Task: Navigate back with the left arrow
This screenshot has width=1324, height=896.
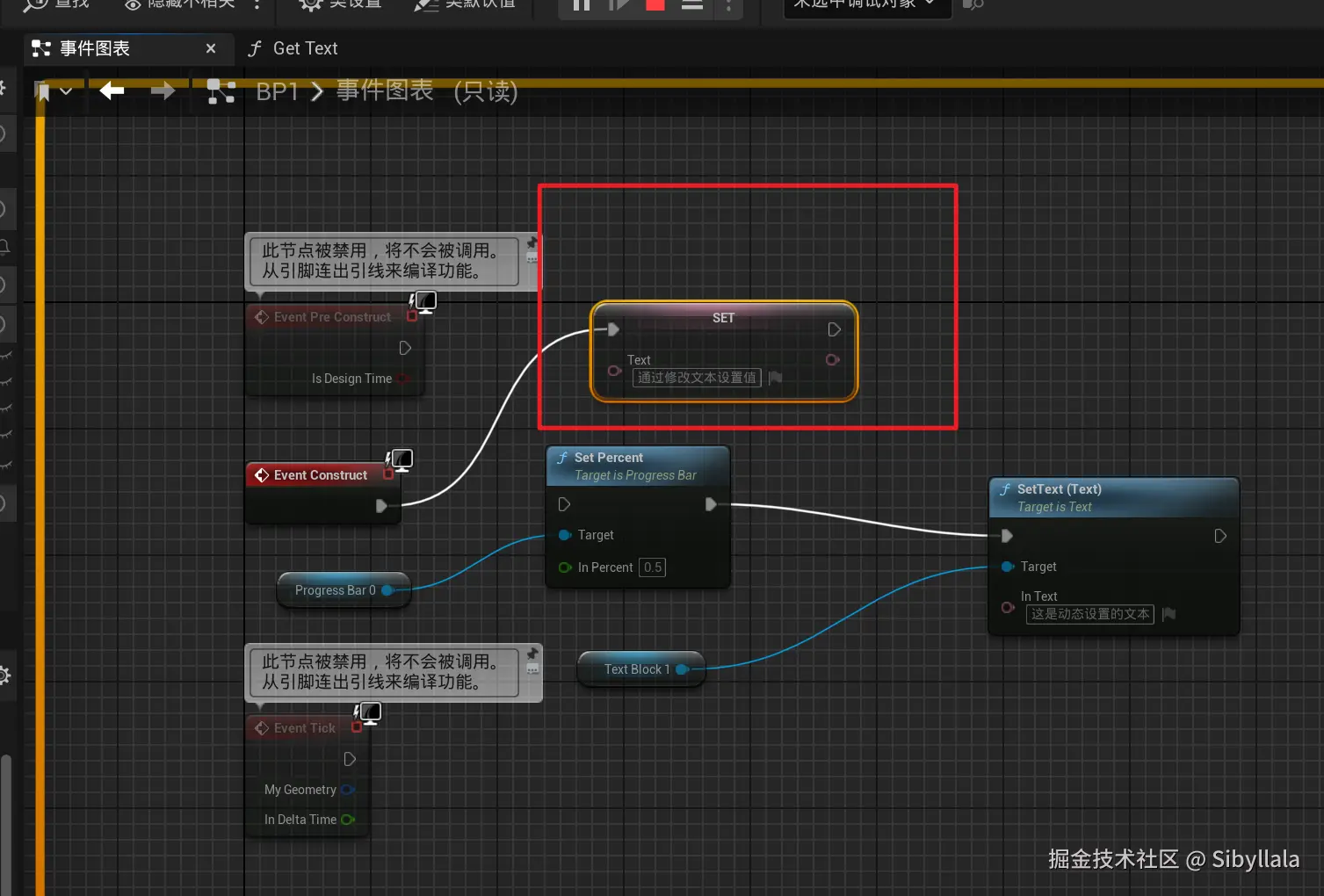Action: coord(112,90)
